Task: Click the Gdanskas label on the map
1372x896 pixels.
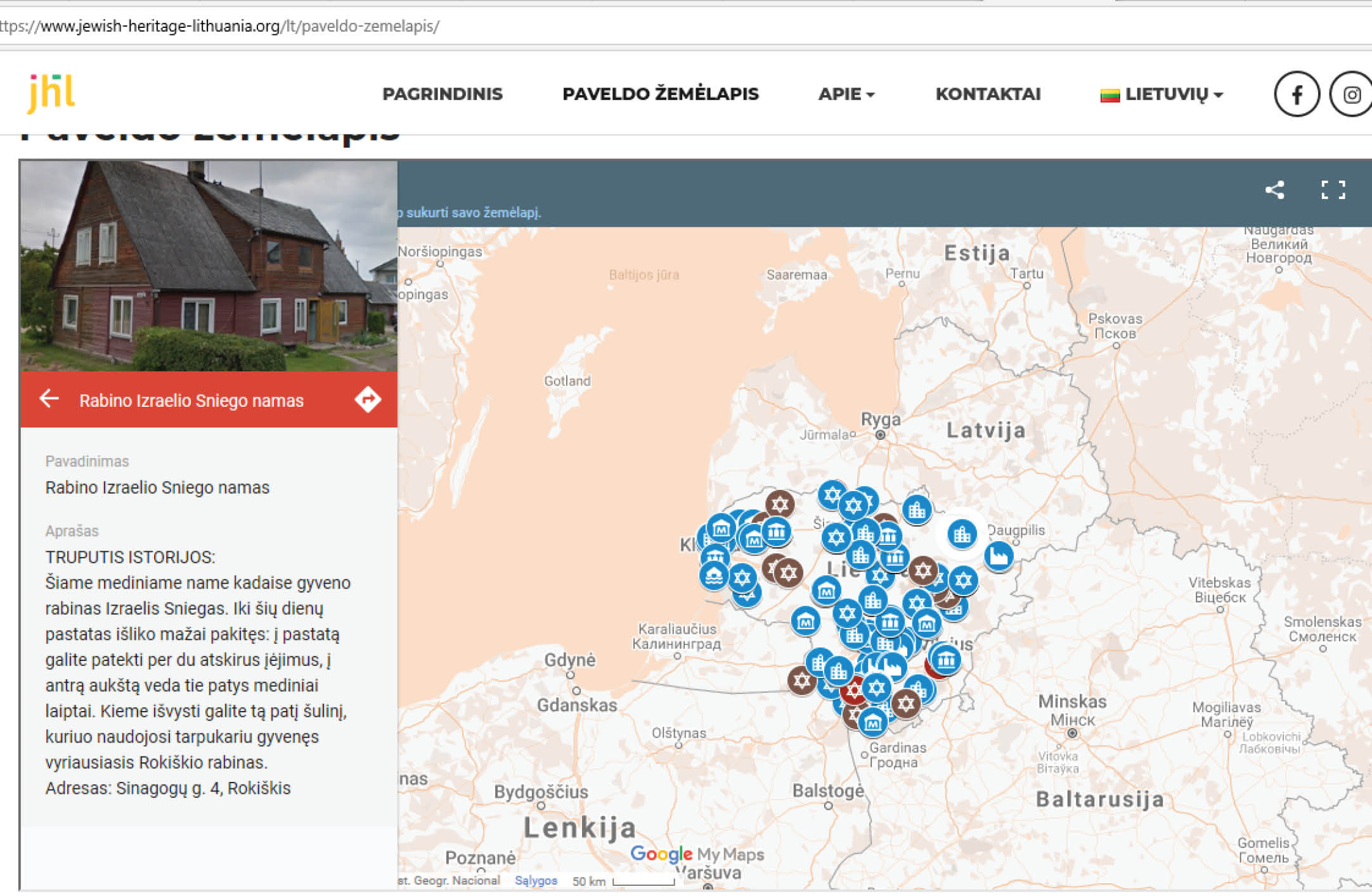Action: click(577, 705)
